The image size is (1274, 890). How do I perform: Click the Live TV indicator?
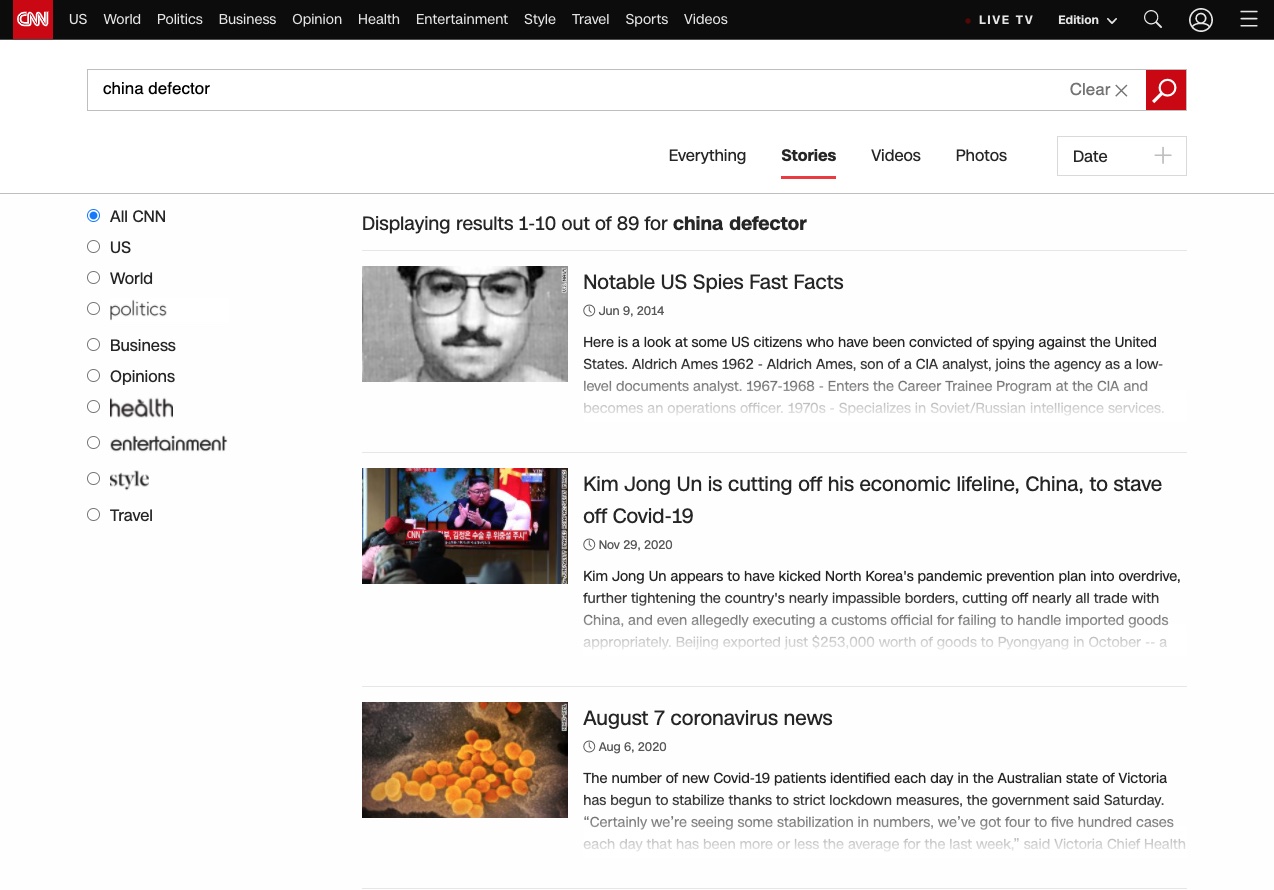[x=1000, y=20]
